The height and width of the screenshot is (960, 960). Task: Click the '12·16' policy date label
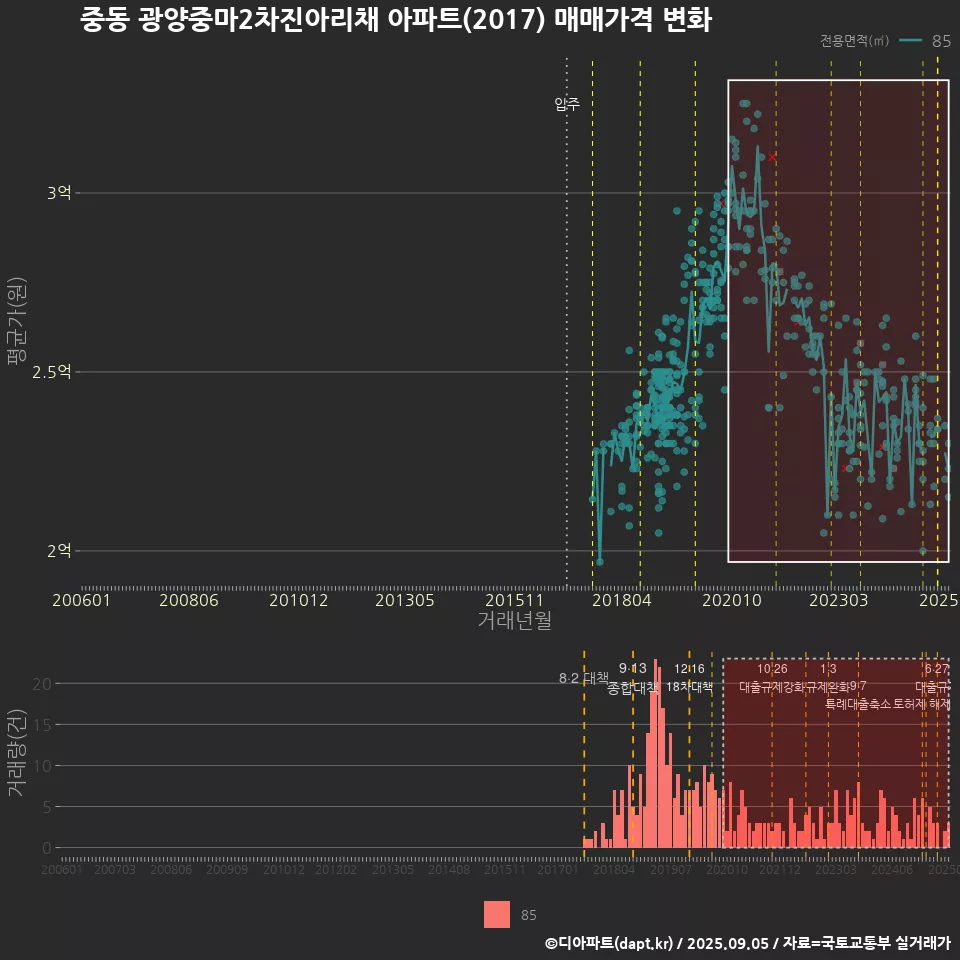(689, 669)
